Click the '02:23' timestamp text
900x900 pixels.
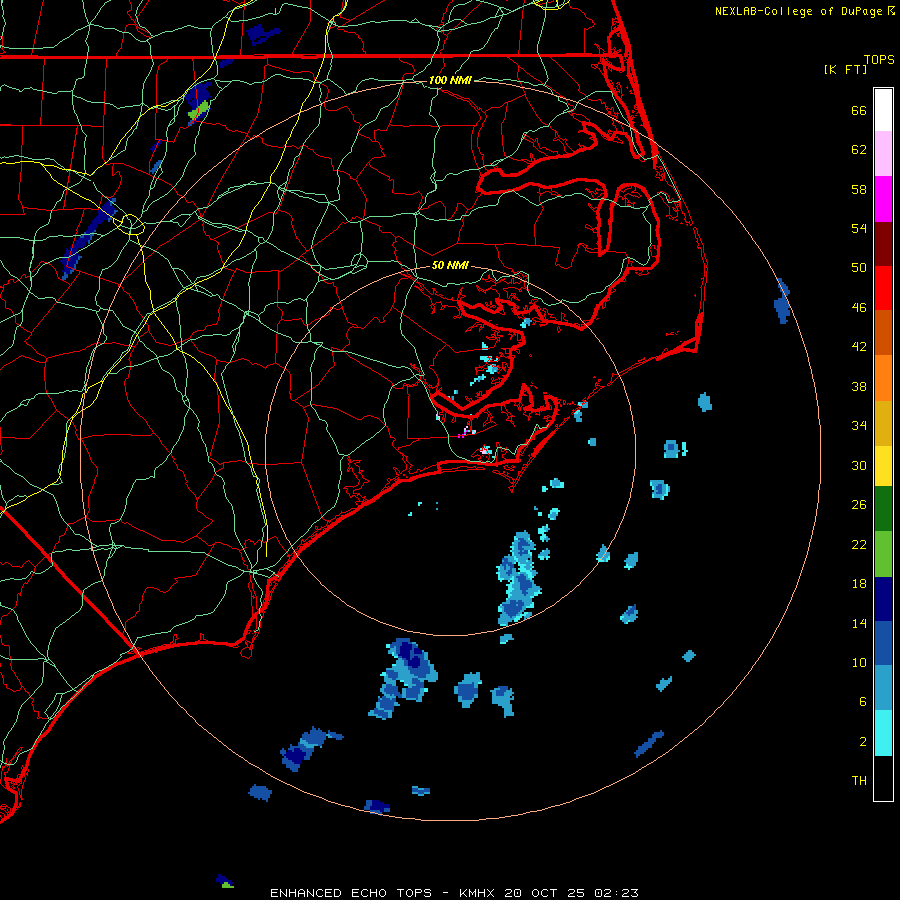click(616, 893)
